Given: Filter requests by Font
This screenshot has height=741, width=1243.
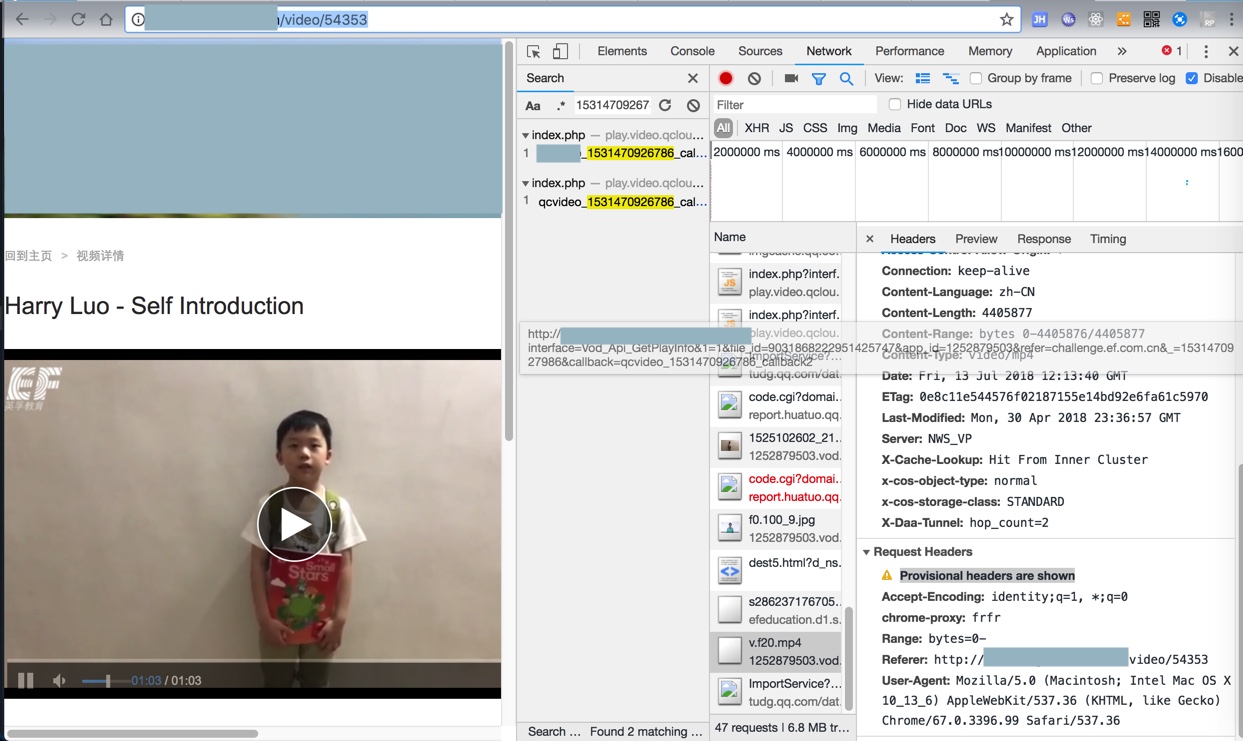Looking at the screenshot, I should point(923,128).
